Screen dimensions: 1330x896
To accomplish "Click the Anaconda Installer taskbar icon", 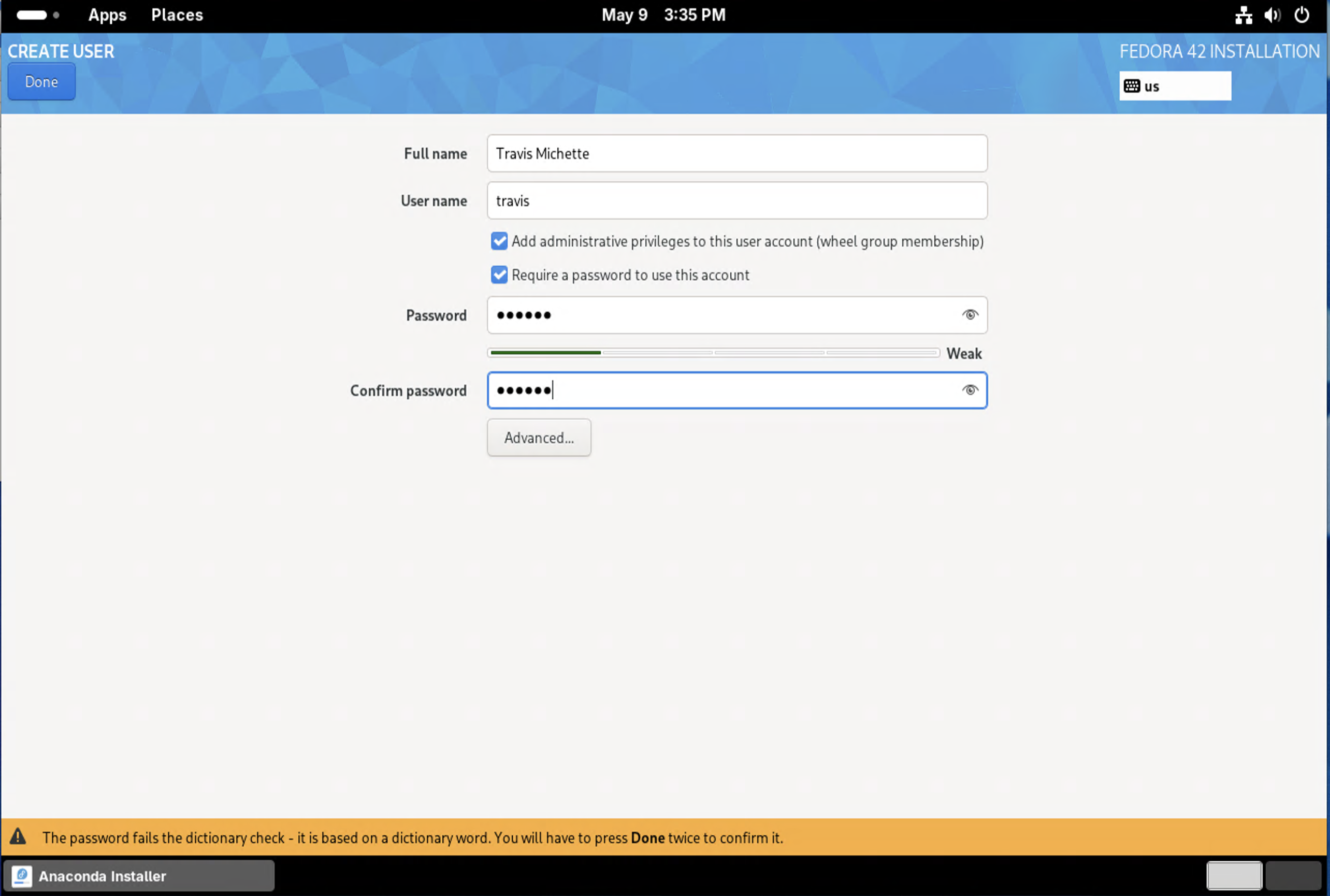I will (22, 876).
